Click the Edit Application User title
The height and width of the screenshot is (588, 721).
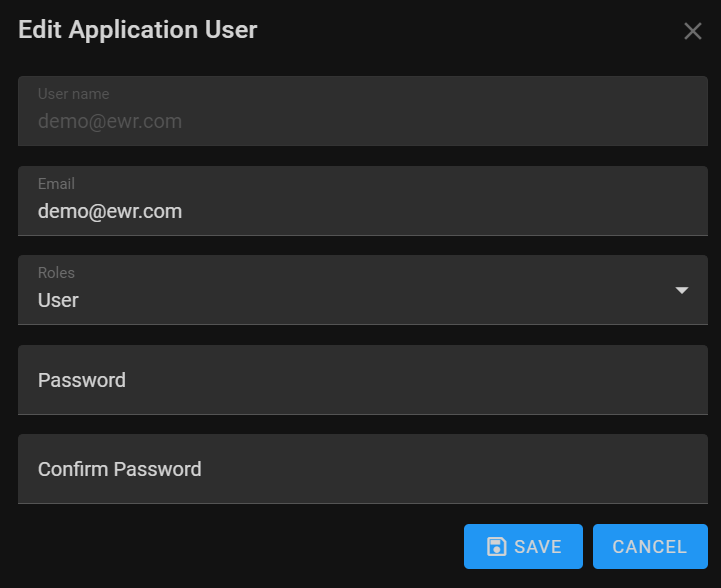[x=137, y=30]
